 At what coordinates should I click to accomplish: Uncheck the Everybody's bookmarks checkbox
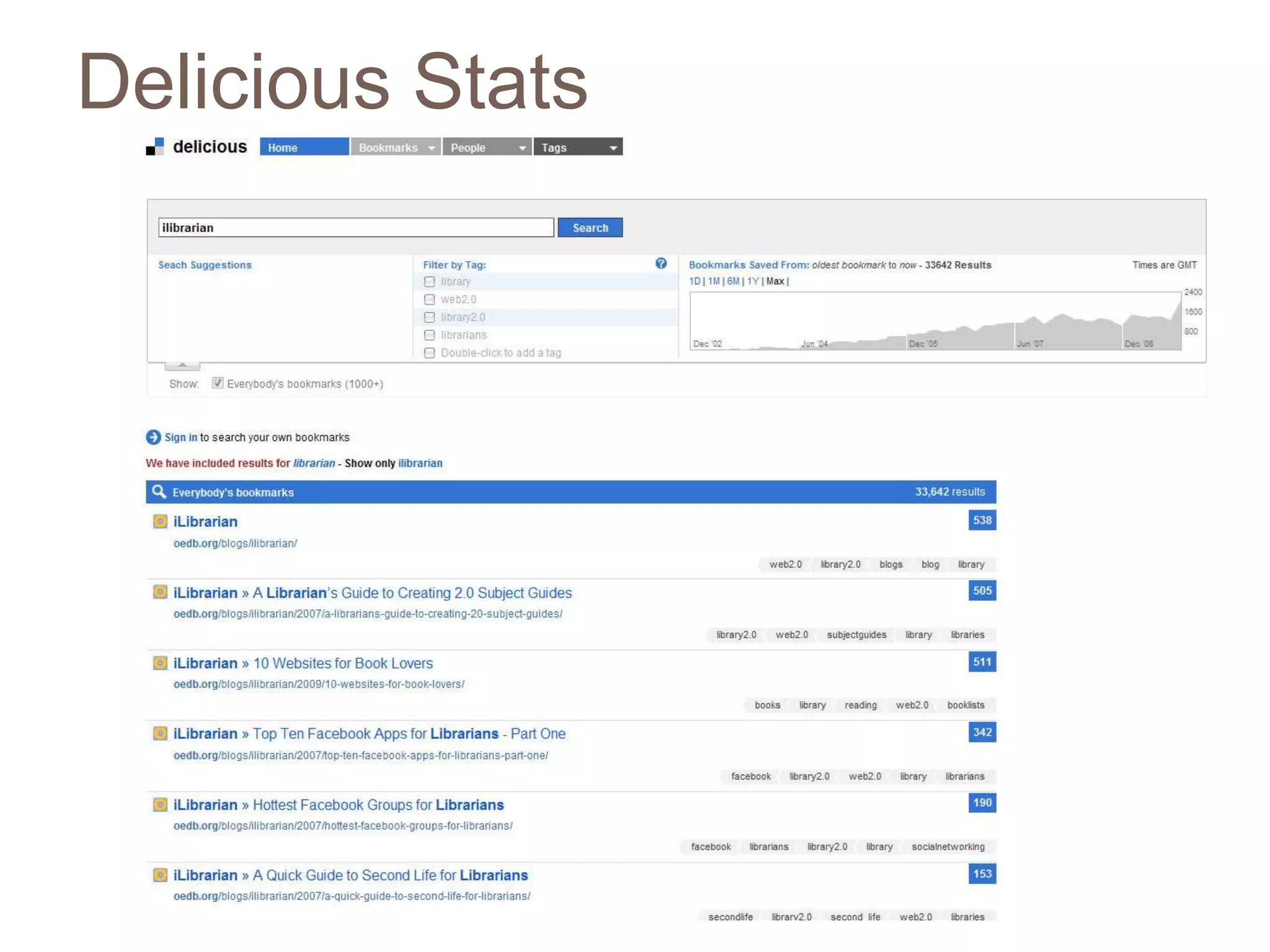point(218,383)
